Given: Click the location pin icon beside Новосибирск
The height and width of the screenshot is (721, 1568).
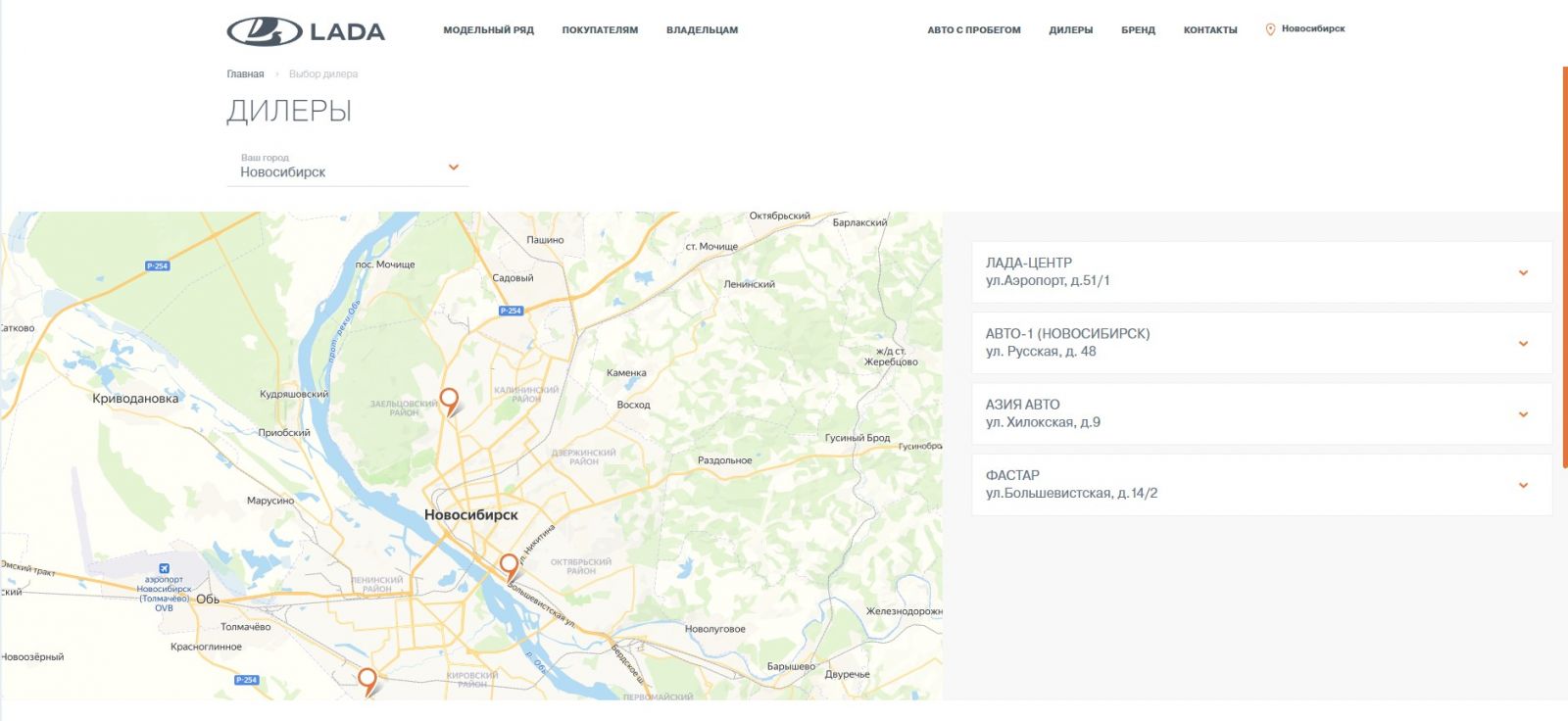Looking at the screenshot, I should click(x=1270, y=29).
